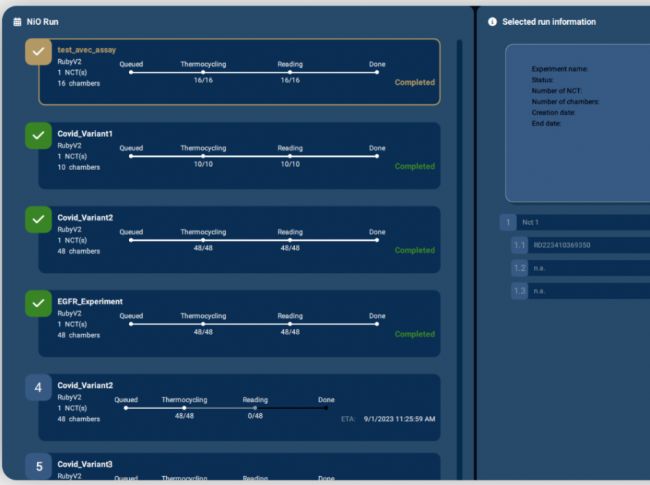This screenshot has width=650, height=485.
Task: Select chamber entry RD223410369350
Action: [585, 245]
